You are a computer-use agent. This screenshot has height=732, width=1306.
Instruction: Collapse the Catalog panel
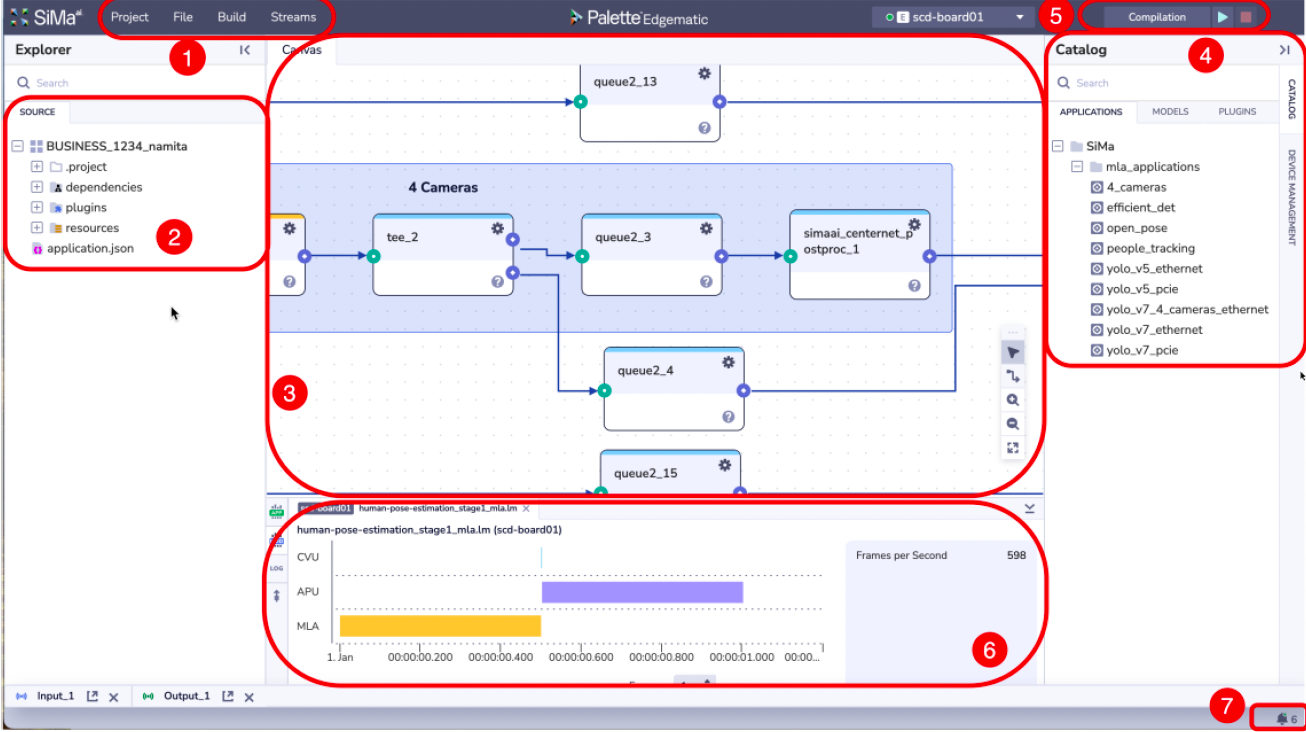(x=1284, y=50)
